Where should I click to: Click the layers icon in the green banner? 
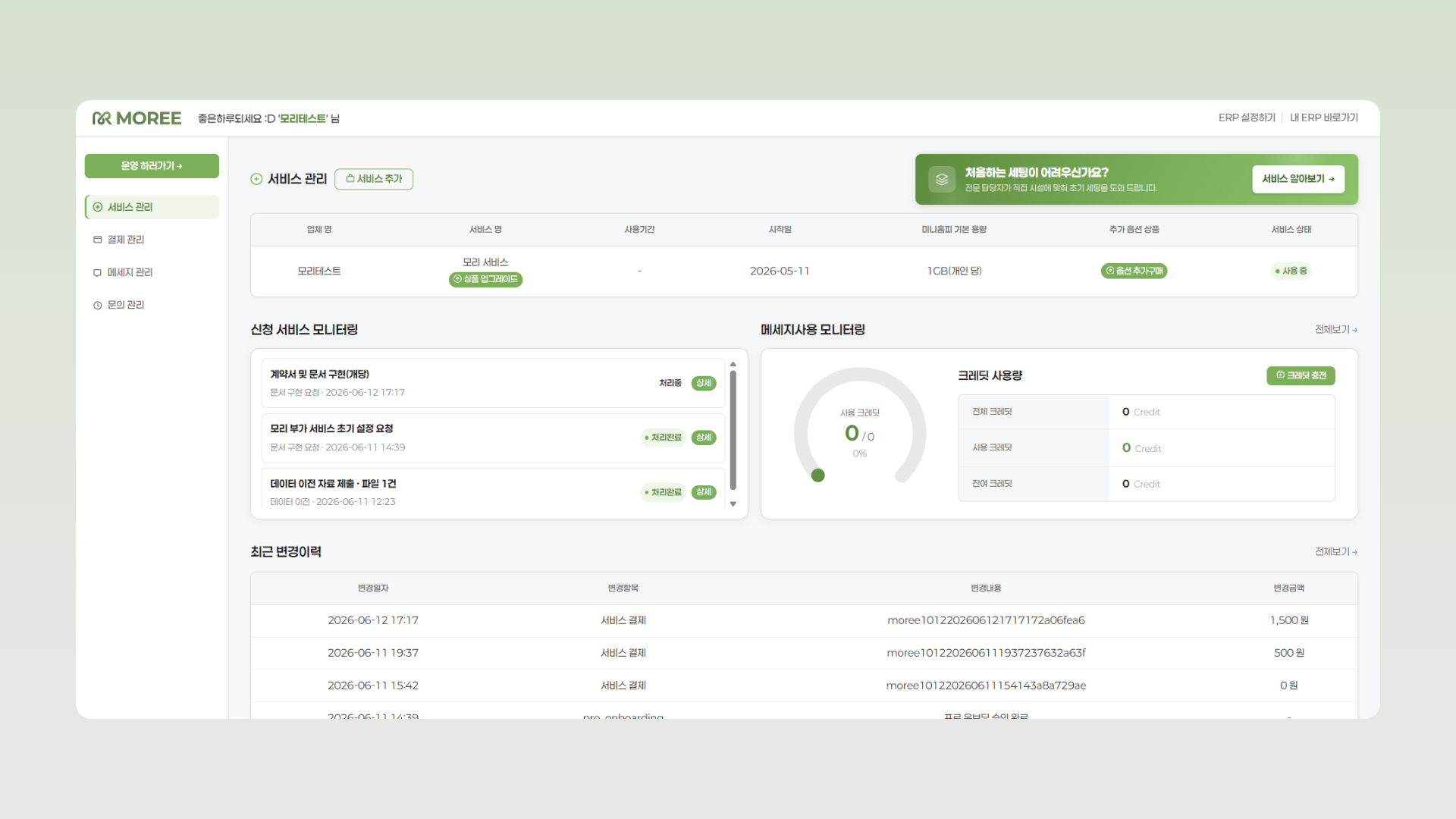point(942,180)
